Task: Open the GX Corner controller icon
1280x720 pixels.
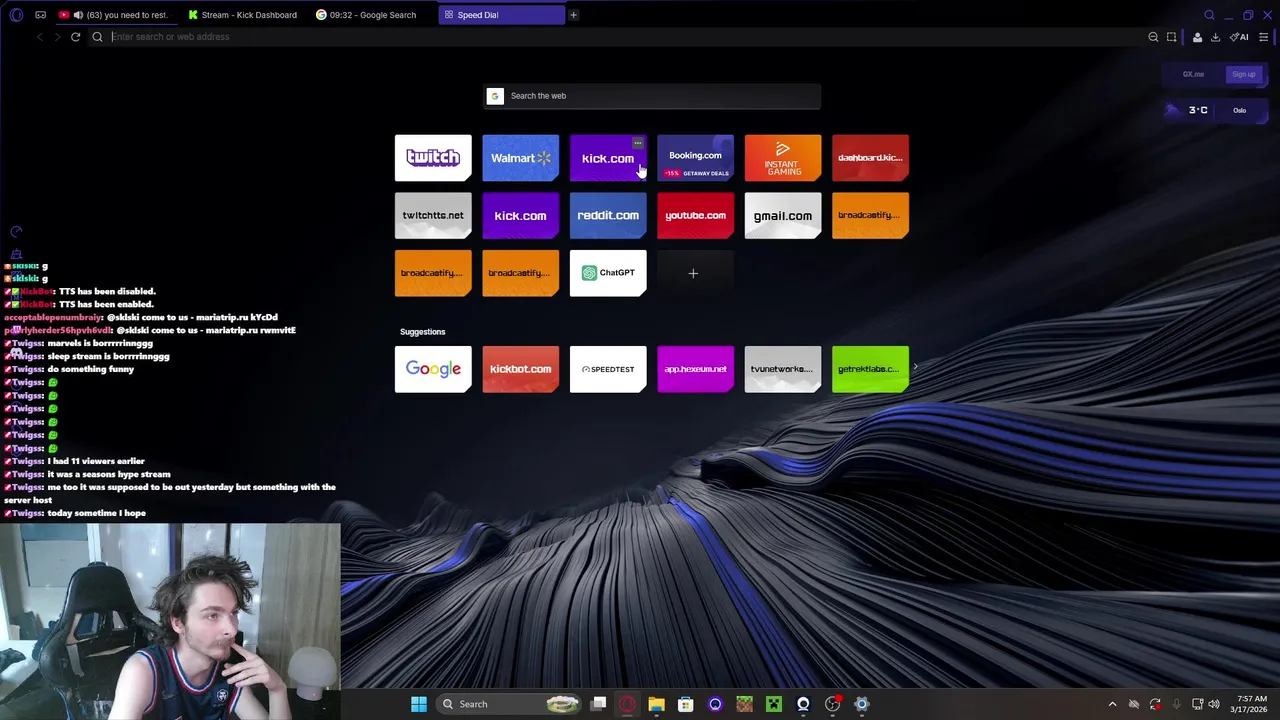Action: pos(41,15)
